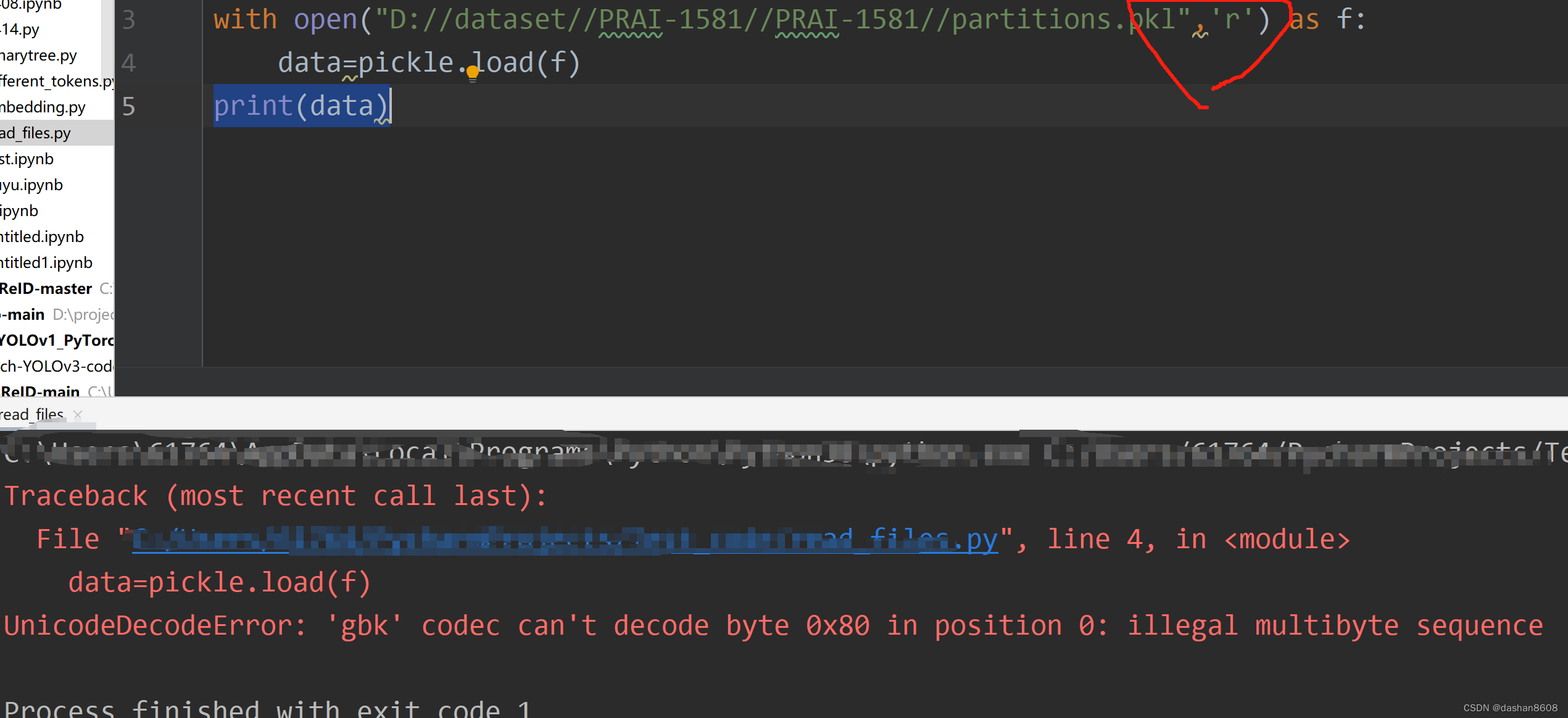The image size is (1568, 718).
Task: Open harytree.py in the project tree
Action: coord(39,56)
